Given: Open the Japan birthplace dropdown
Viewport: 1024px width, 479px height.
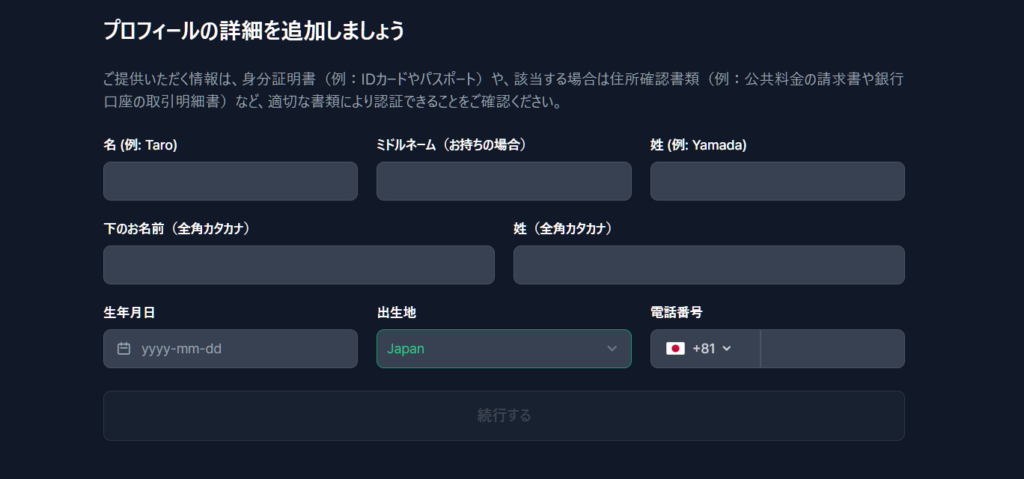Looking at the screenshot, I should 503,349.
